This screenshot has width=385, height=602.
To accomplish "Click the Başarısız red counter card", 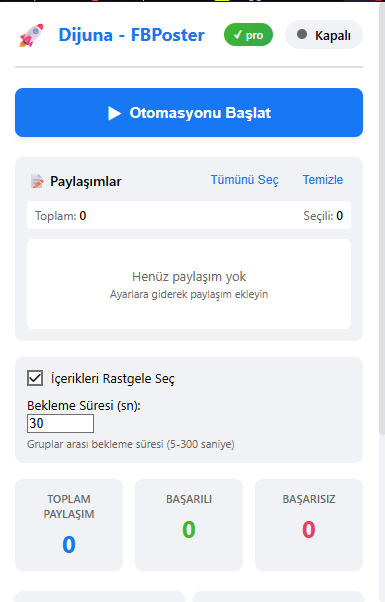I will pos(309,525).
